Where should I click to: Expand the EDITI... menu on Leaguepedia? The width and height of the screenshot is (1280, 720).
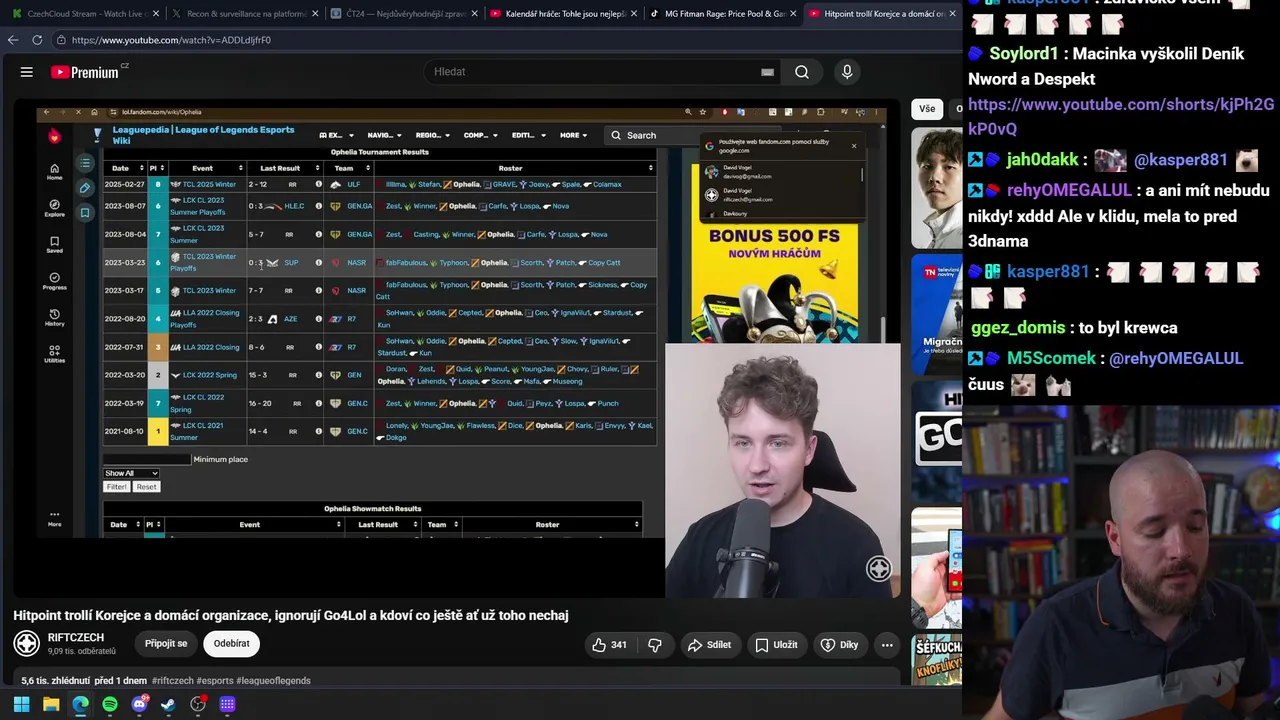tap(528, 135)
